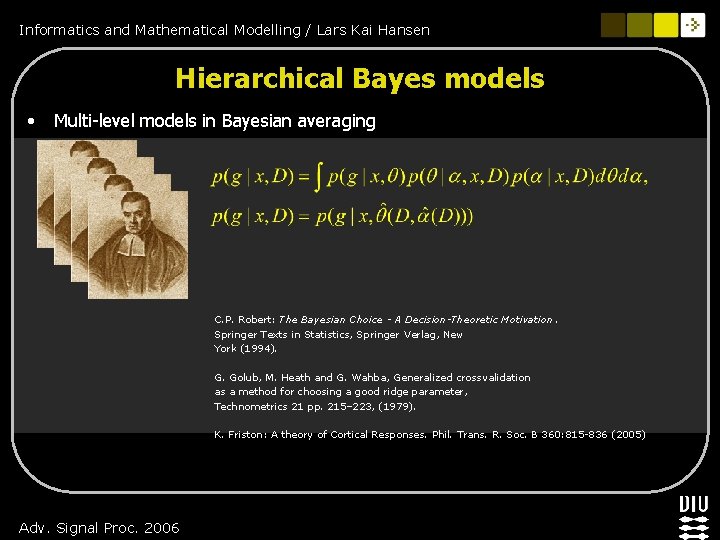Click the white arrow square in top-right corner
720x540 pixels.
[x=692, y=25]
